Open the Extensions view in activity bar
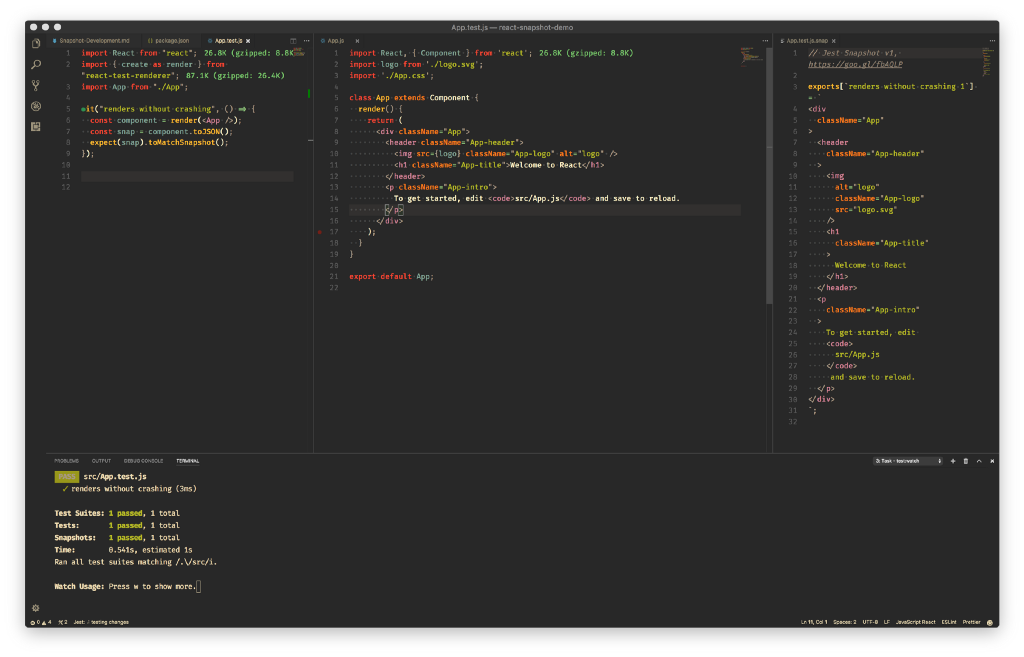This screenshot has width=1024, height=657. (36, 126)
